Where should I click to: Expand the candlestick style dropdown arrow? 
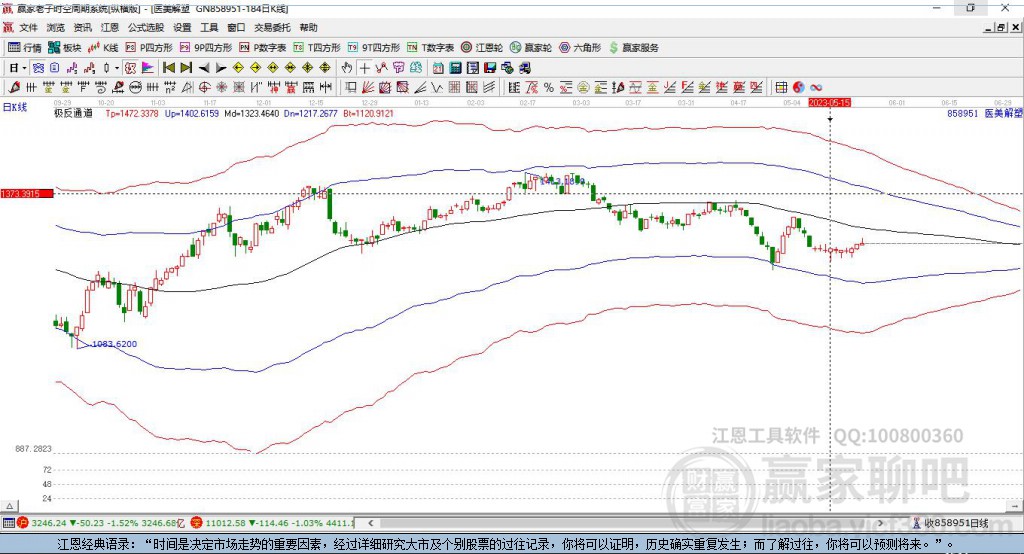coord(117,68)
